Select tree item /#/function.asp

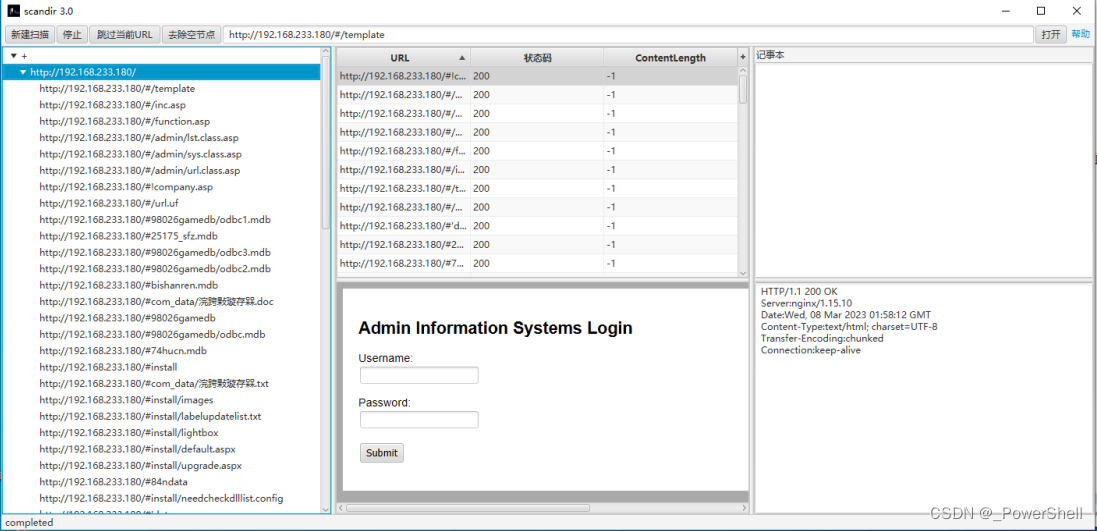(124, 121)
